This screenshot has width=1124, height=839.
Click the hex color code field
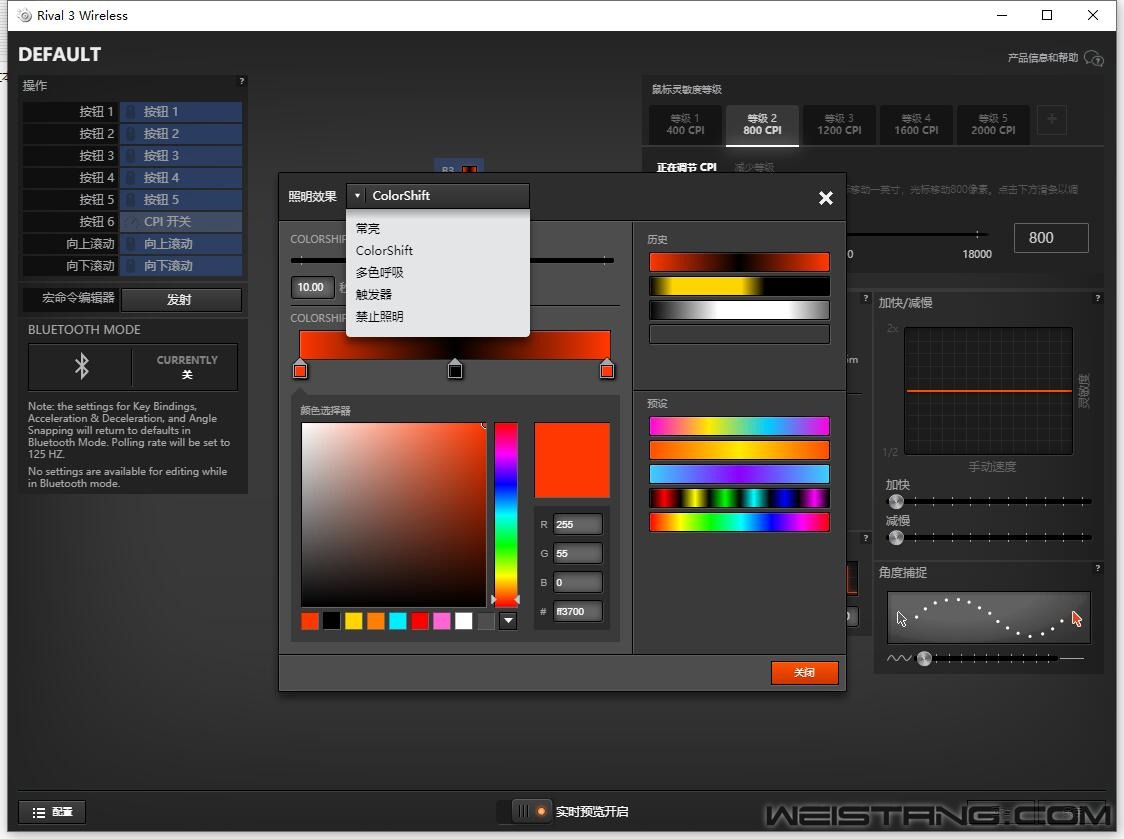click(578, 612)
